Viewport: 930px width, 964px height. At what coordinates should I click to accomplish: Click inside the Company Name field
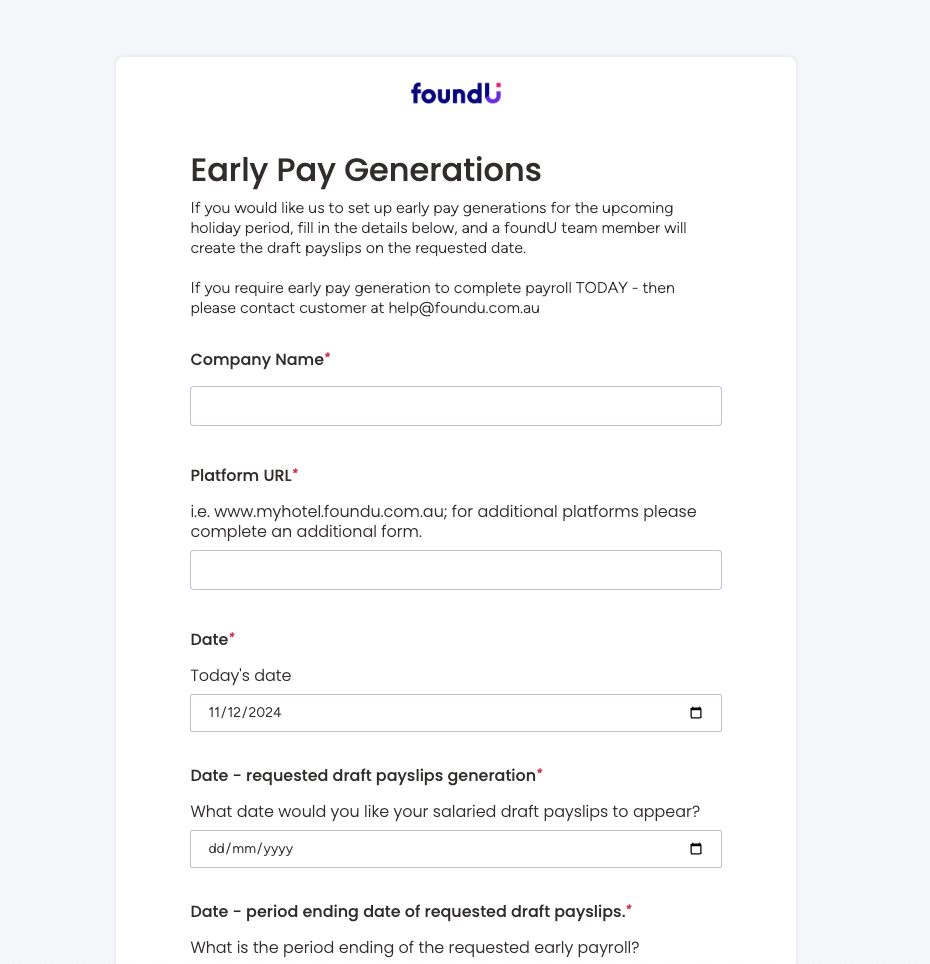pyautogui.click(x=455, y=405)
